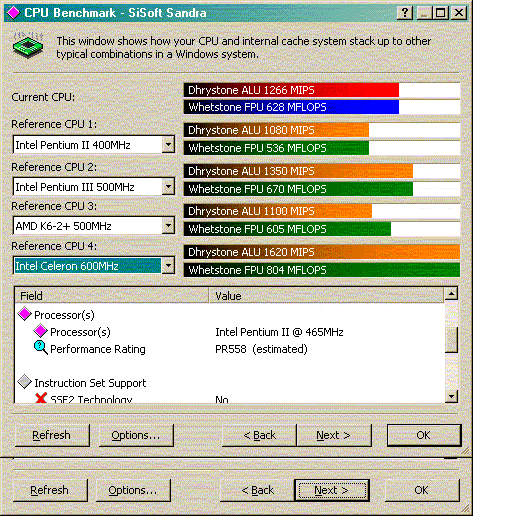Click the list scrollbar thumb
Screen dimensions: 512x516
click(451, 340)
